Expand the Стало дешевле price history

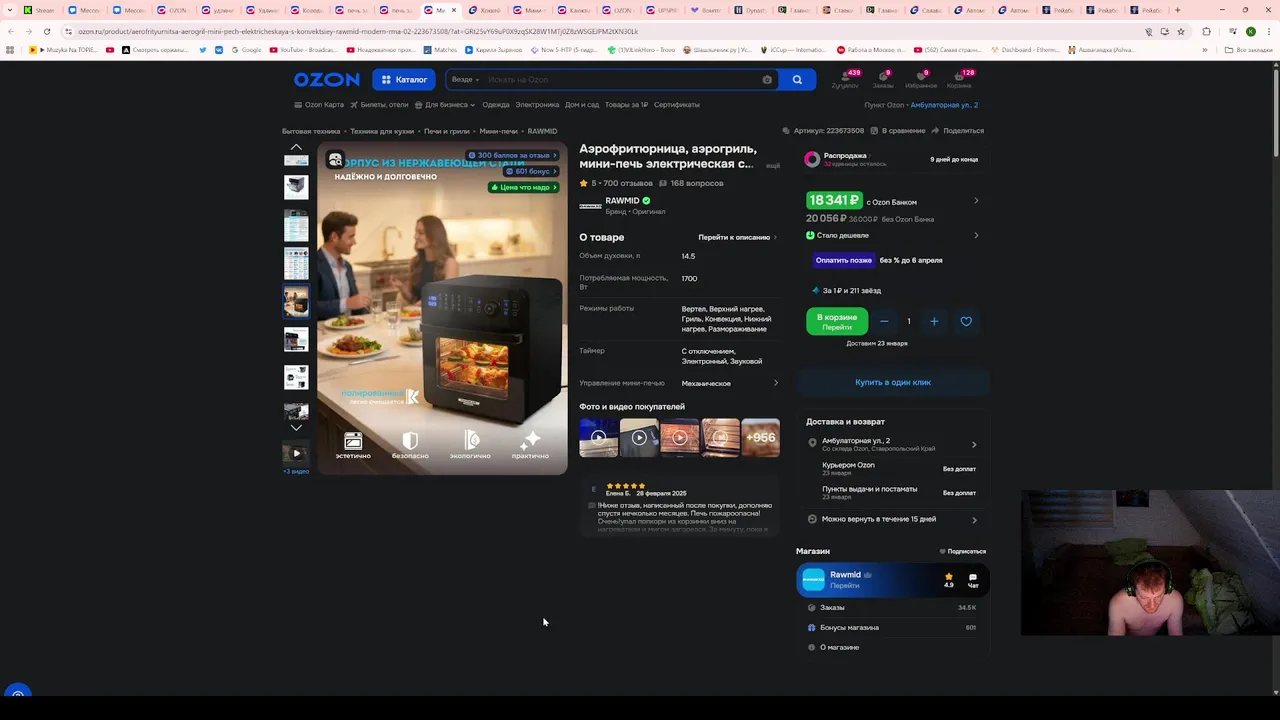tap(976, 236)
